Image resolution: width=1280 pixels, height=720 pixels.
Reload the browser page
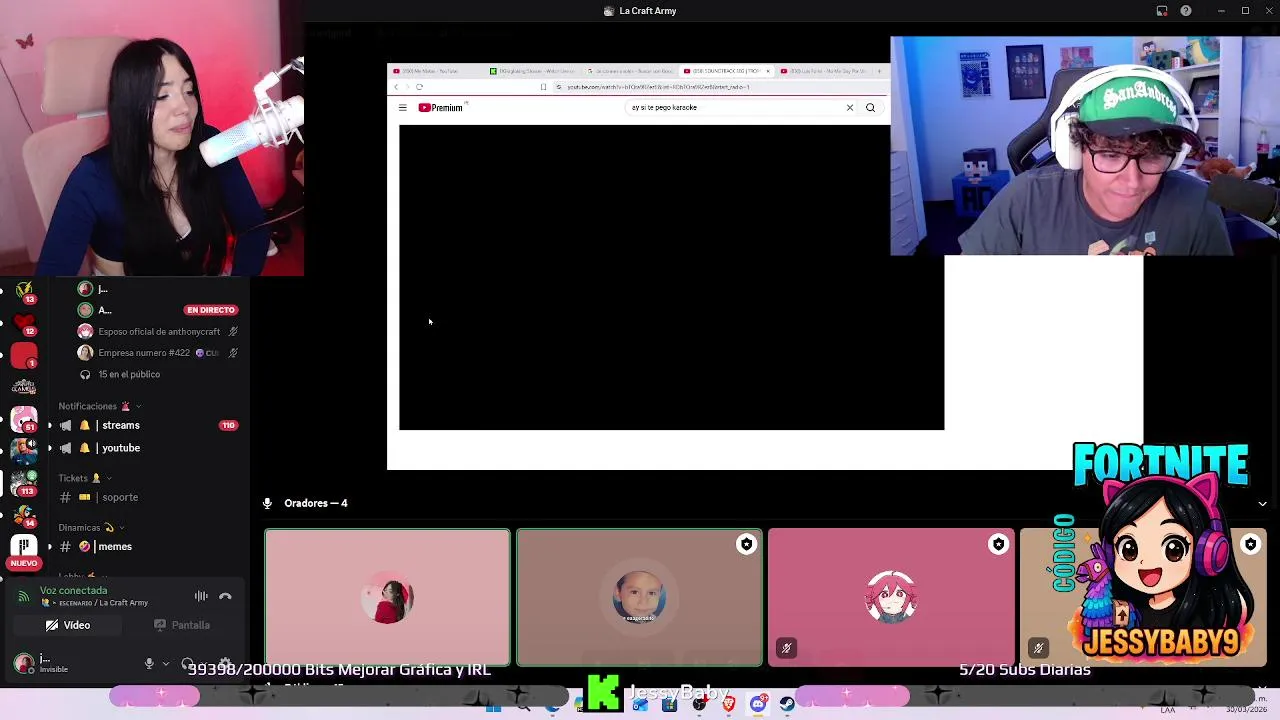pos(419,87)
